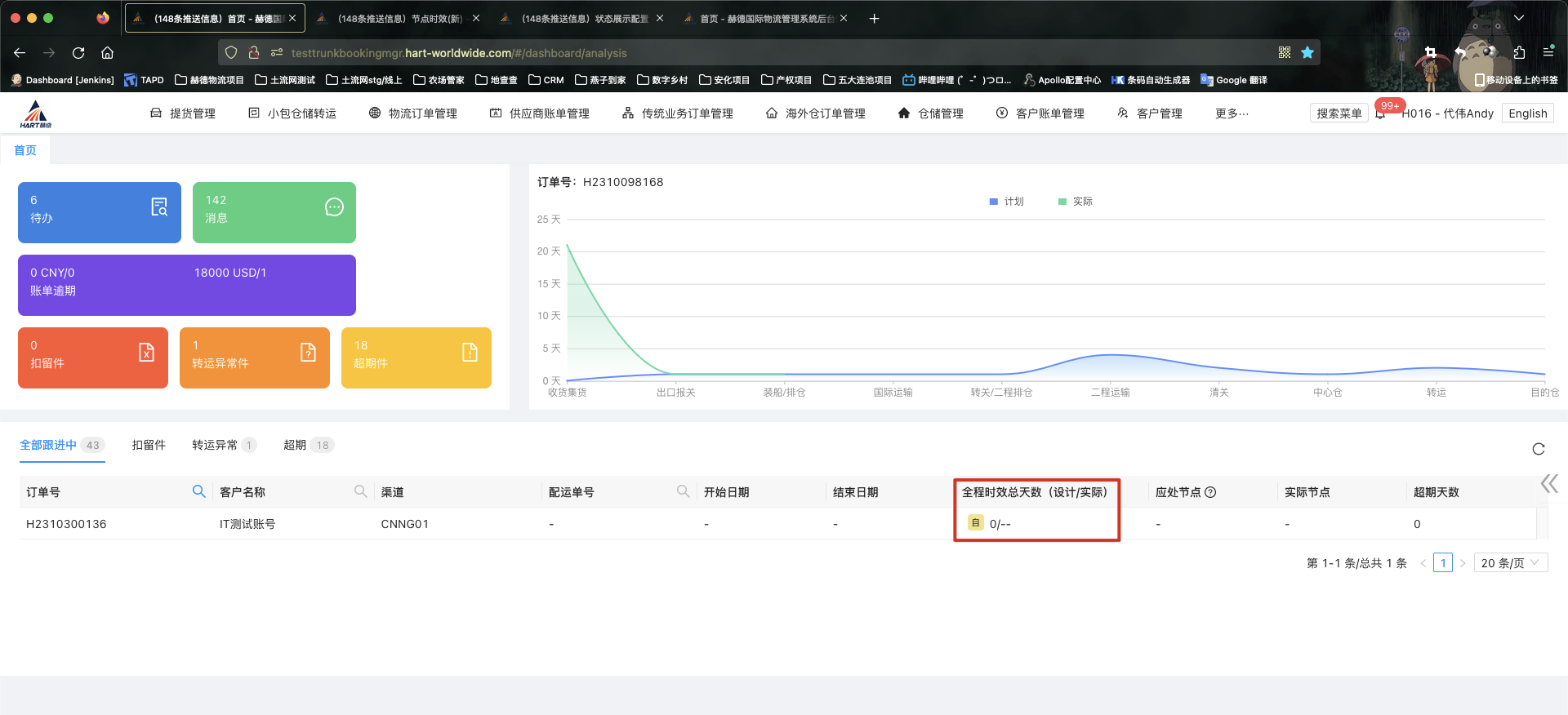Screen dimensions: 1568x715
Task: Switch language with the English button
Action: (1527, 113)
